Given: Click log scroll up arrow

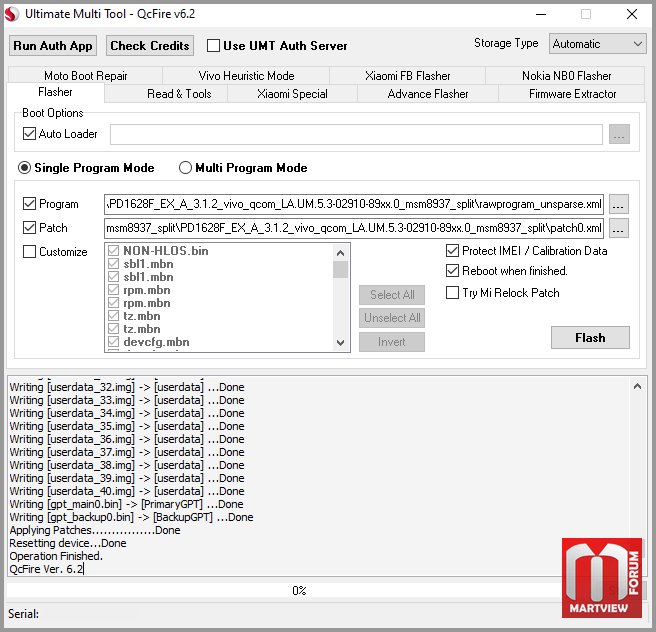Looking at the screenshot, I should (x=637, y=386).
